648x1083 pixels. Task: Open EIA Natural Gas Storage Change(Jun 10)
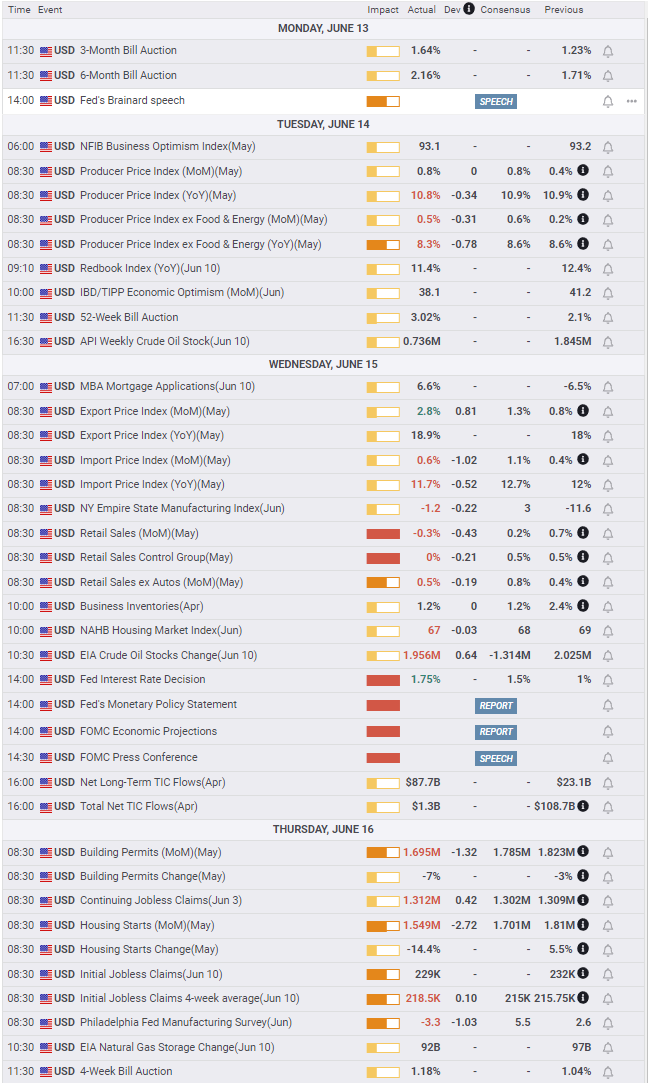[177, 1047]
